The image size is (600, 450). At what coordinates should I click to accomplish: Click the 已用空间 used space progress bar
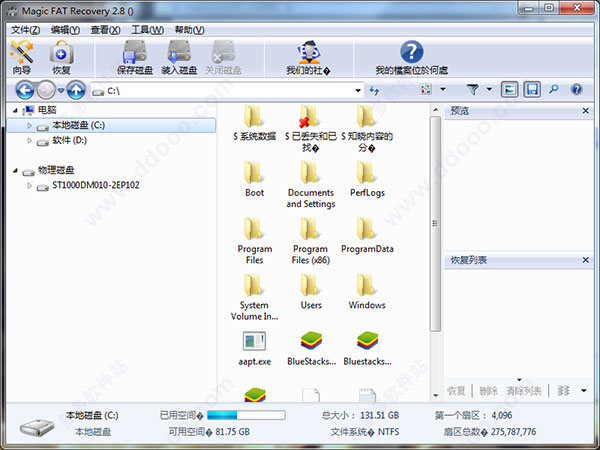(246, 415)
